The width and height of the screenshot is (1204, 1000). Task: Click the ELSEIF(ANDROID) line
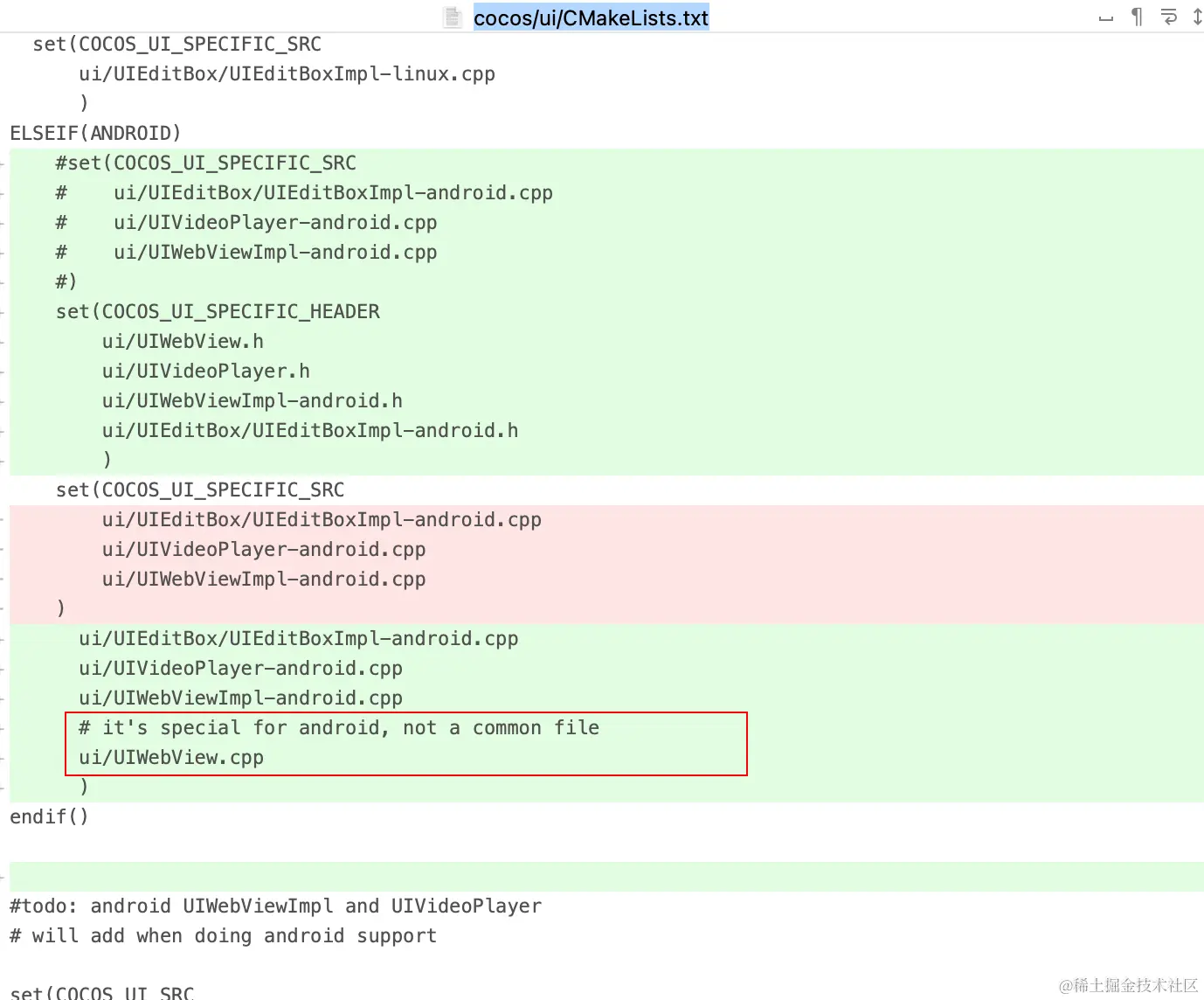click(95, 133)
